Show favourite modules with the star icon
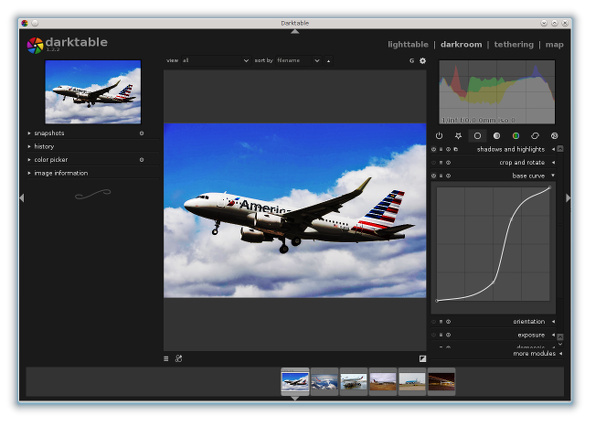The height and width of the screenshot is (421, 590). 458,136
